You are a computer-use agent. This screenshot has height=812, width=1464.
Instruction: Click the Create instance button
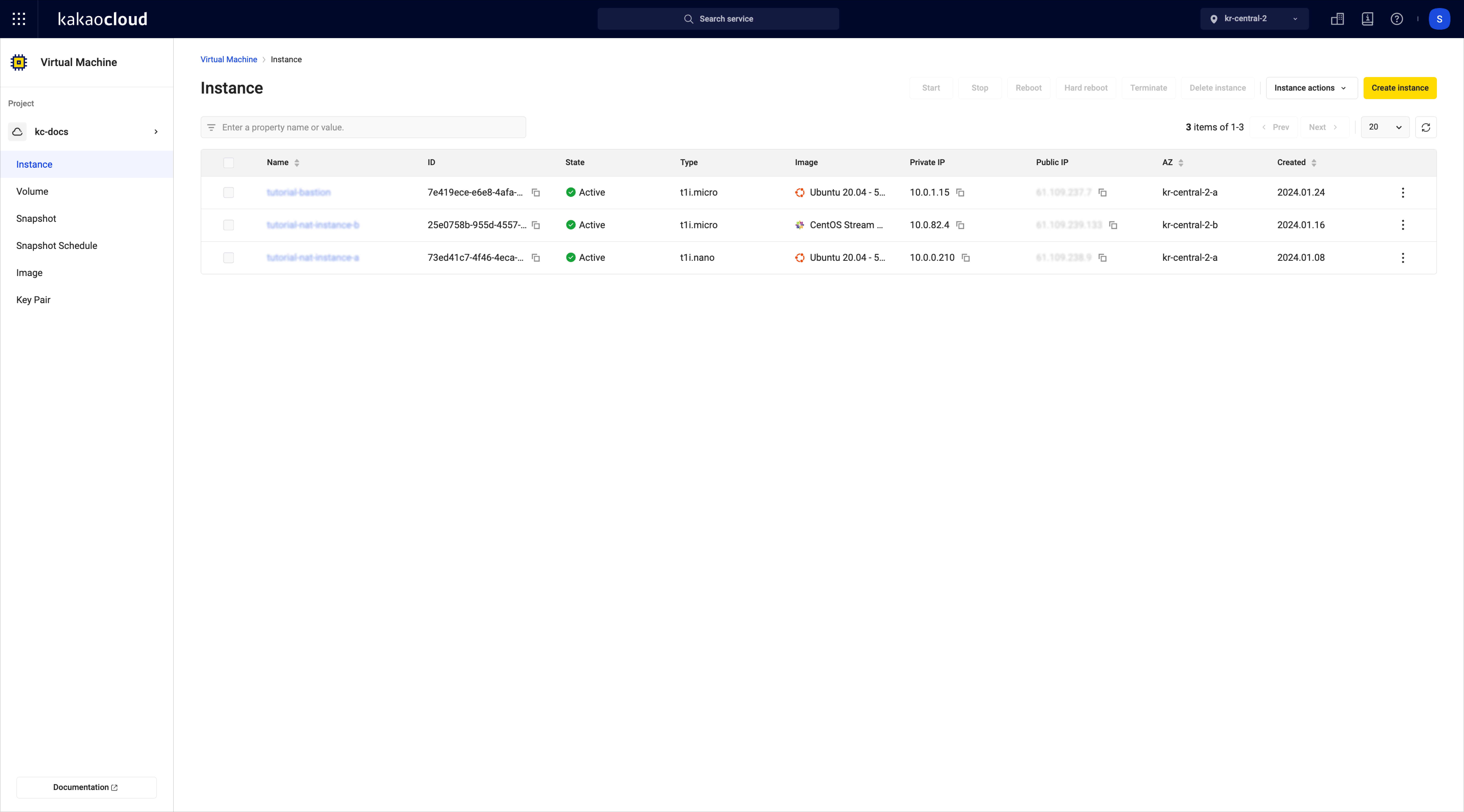1400,88
